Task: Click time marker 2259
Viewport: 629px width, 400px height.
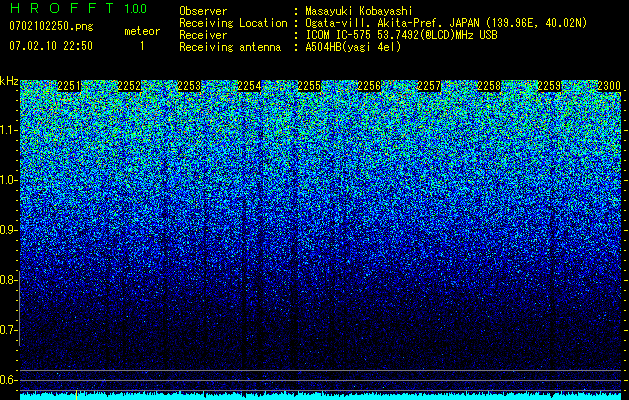Action: click(549, 86)
